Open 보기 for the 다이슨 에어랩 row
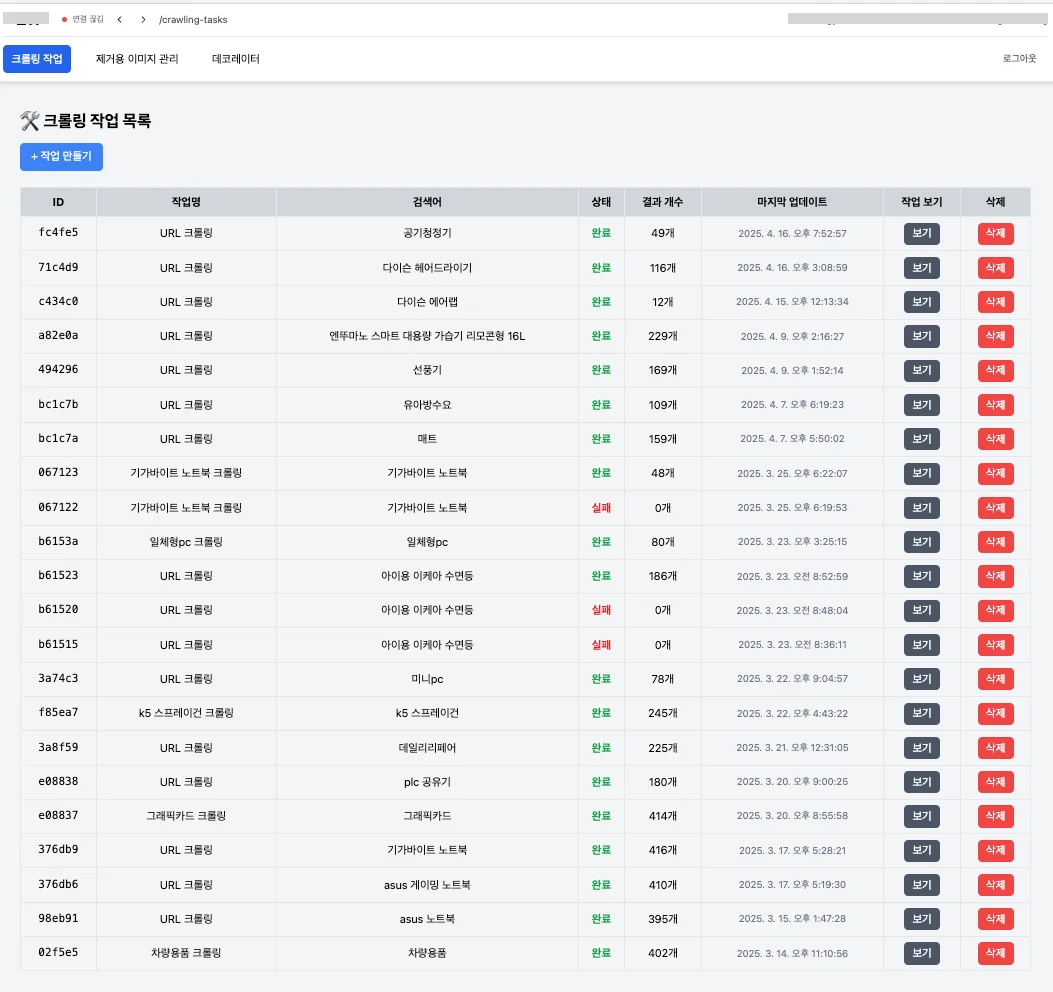The width and height of the screenshot is (1053, 992). (x=921, y=302)
